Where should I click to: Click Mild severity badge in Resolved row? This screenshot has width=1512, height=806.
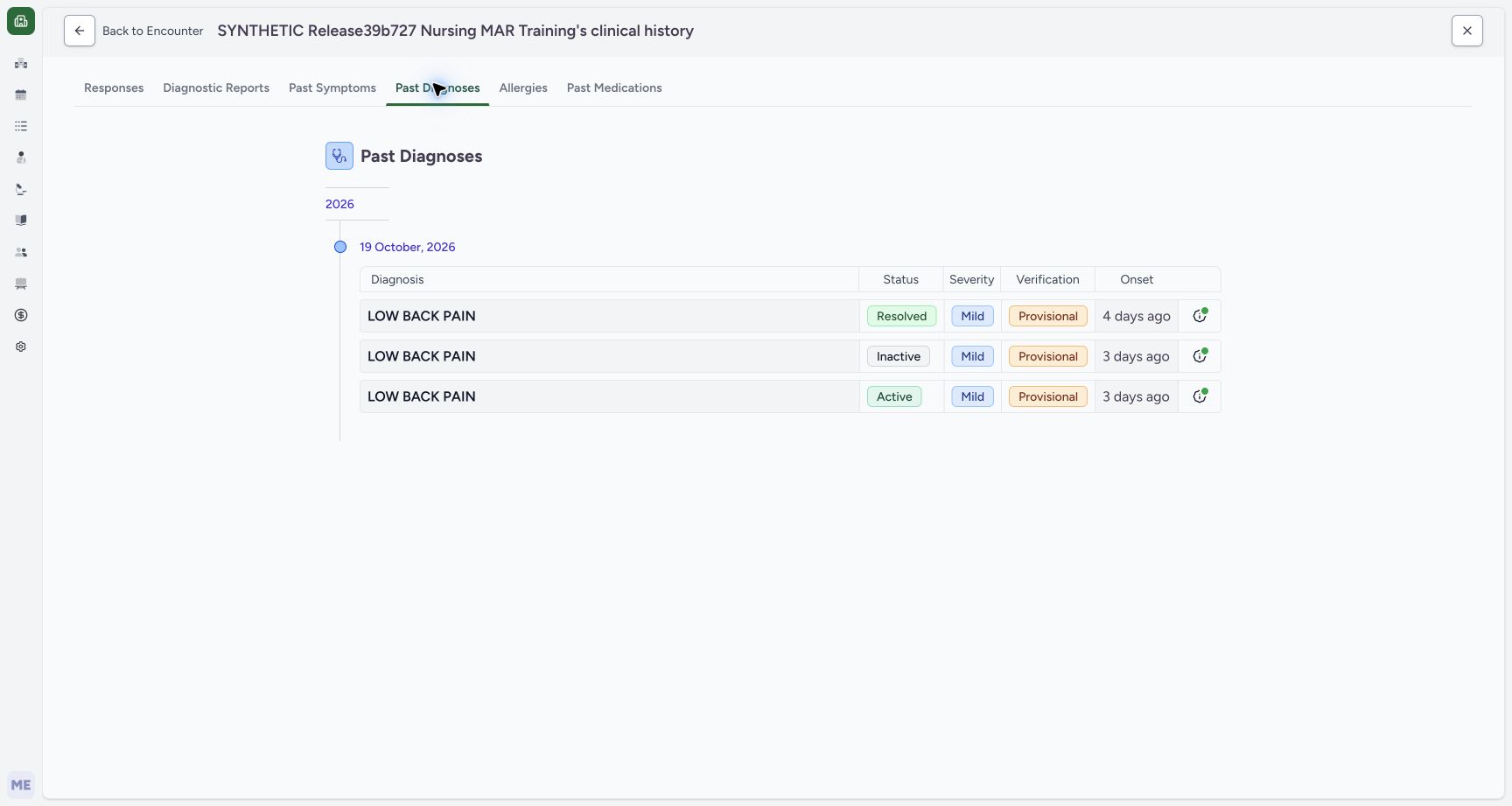click(x=972, y=316)
